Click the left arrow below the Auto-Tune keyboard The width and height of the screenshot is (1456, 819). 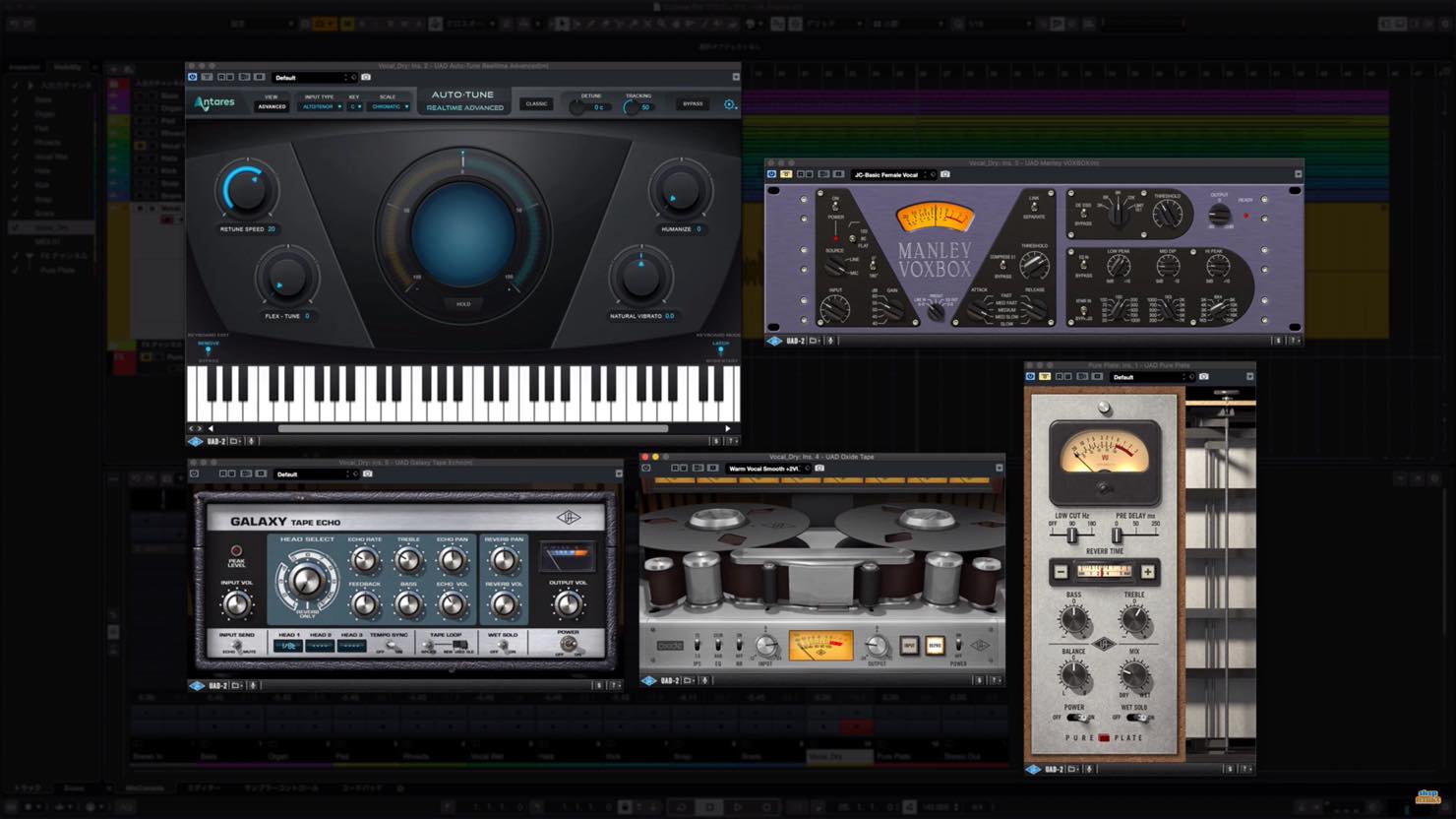click(211, 428)
